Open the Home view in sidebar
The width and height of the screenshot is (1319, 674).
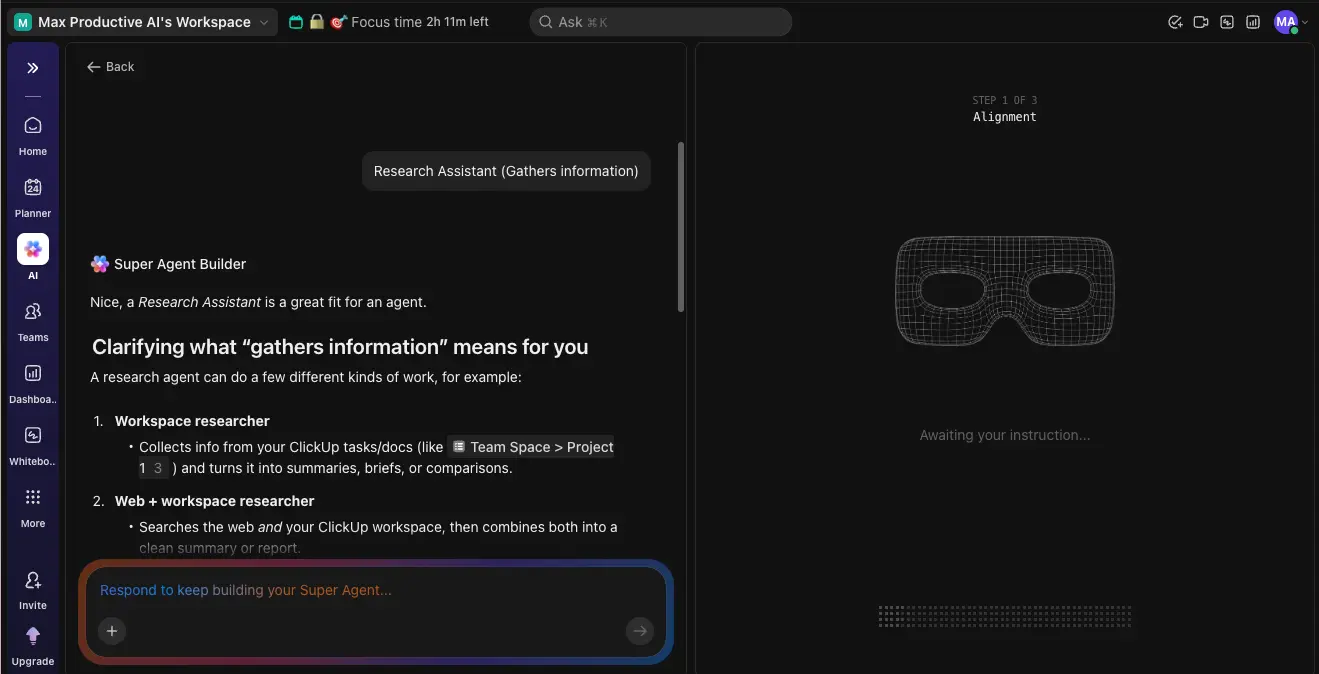32,132
